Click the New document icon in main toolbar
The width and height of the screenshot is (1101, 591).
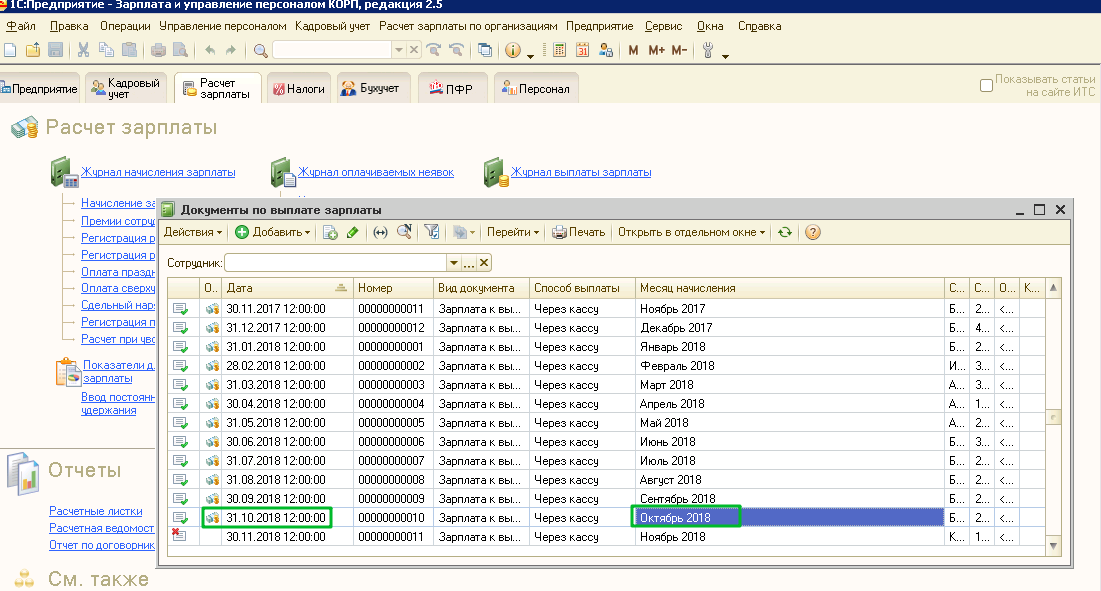[x=11, y=50]
